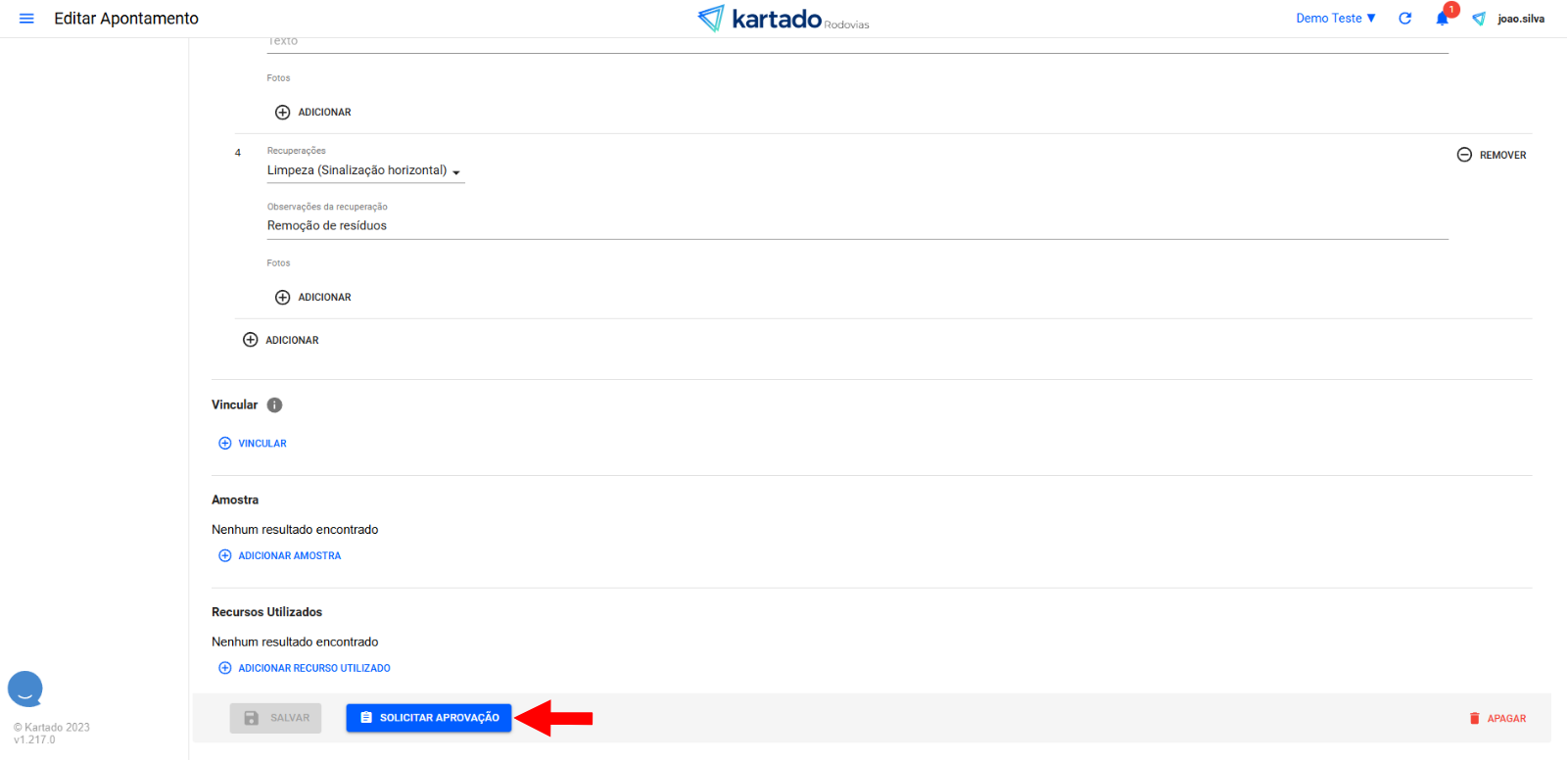This screenshot has height=761, width=1568.
Task: Delete the record with Apagar
Action: (1497, 719)
